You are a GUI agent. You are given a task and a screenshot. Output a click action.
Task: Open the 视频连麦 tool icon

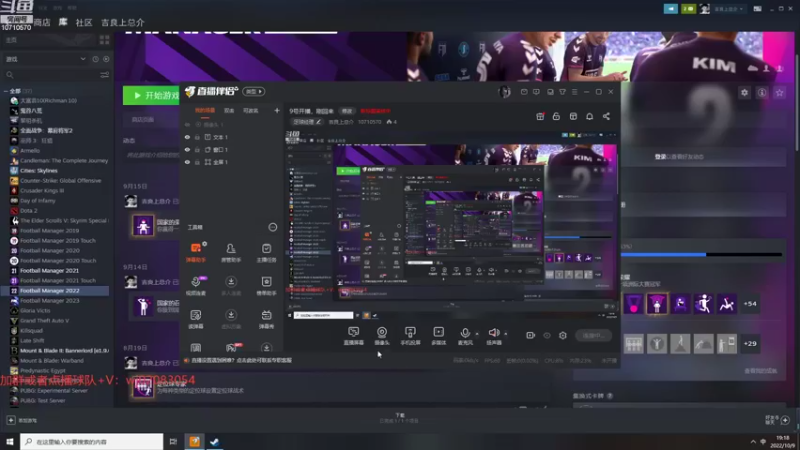196,285
